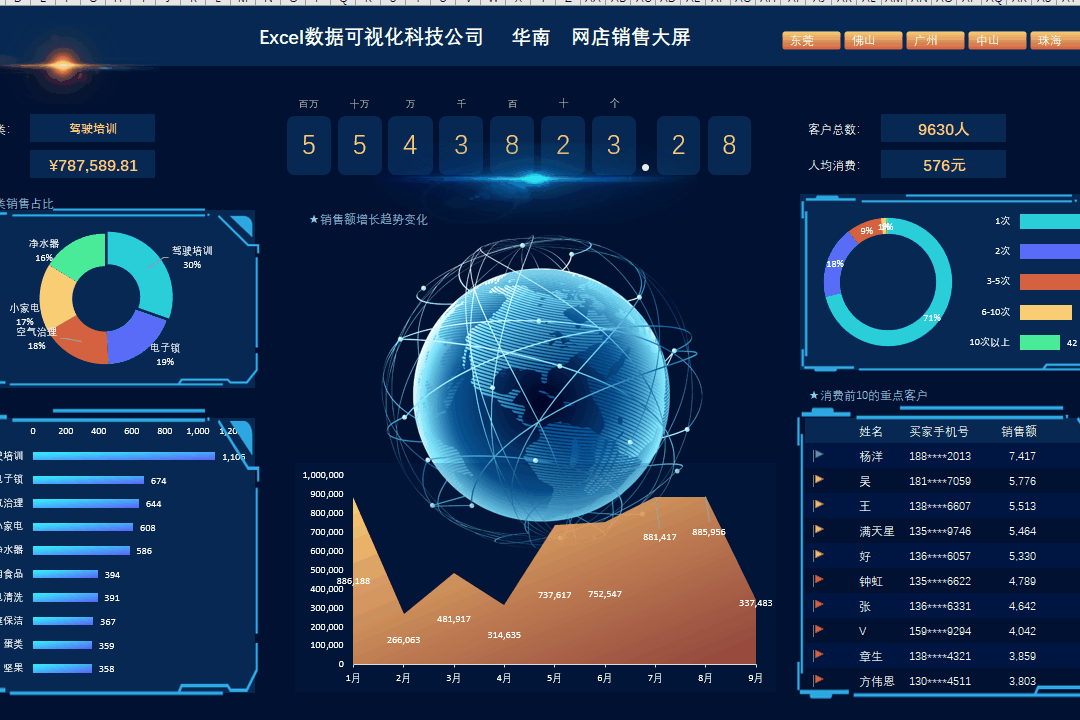
Task: Click the star before 销售额增长趋势变化 title
Action: (x=314, y=220)
